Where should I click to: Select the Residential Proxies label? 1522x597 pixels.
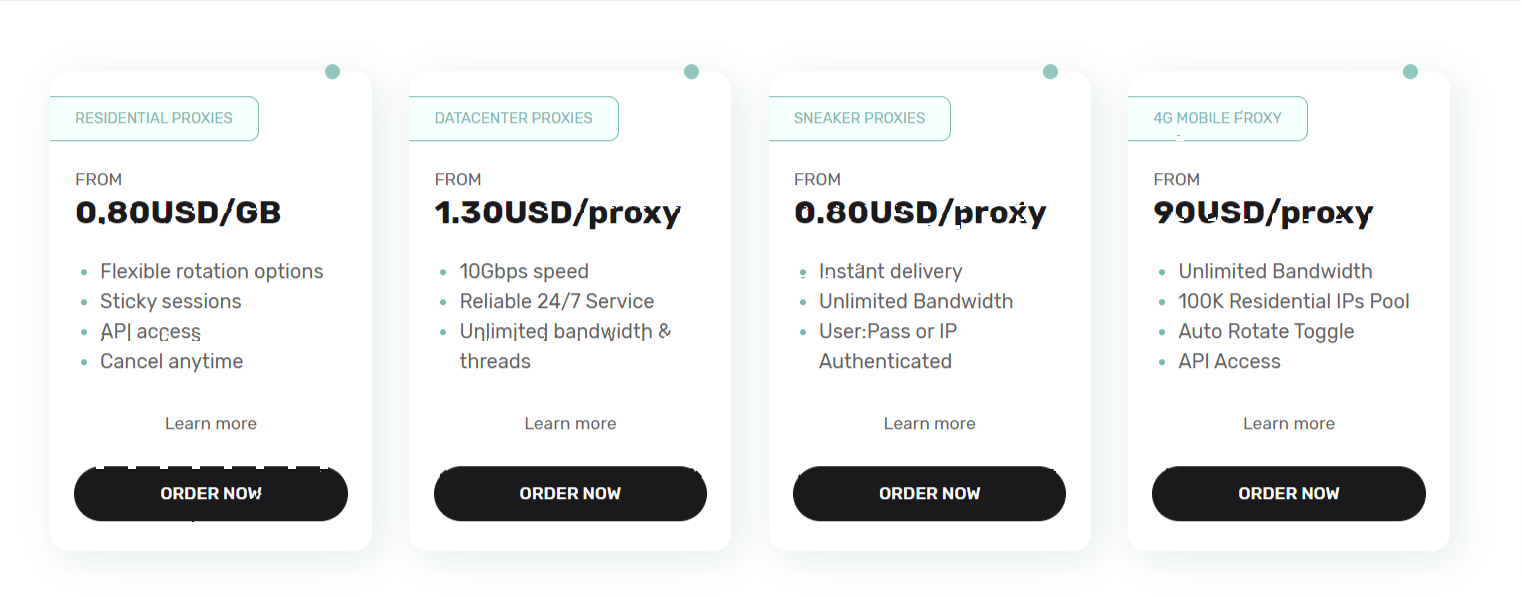pos(154,118)
